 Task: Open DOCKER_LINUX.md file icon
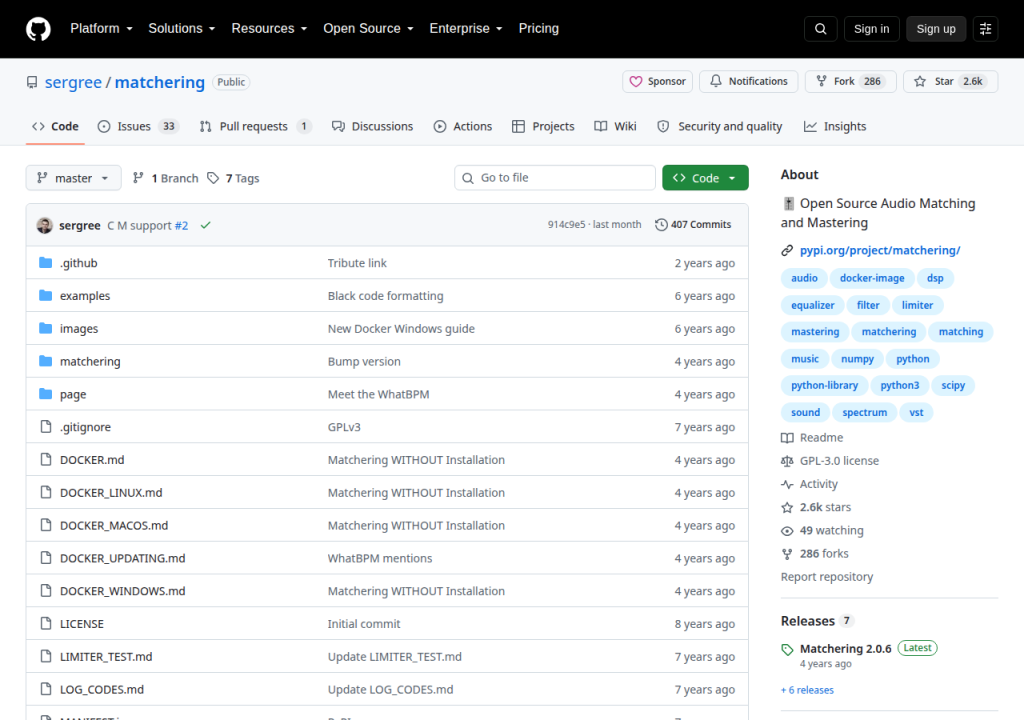pos(46,492)
